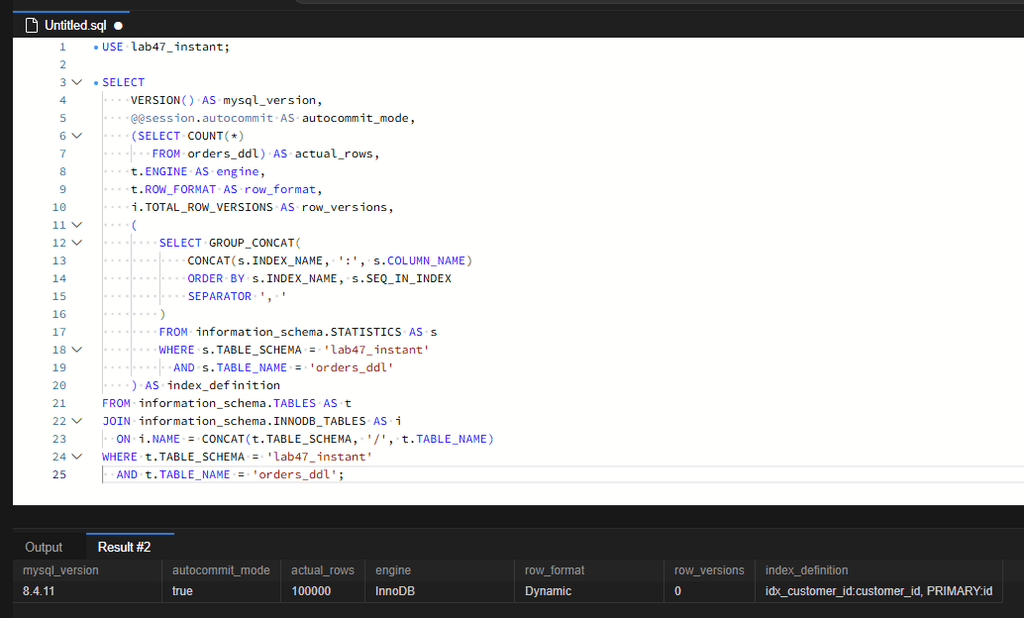Viewport: 1024px width, 618px height.
Task: Click on SEPARATOR keyword in line 15
Action: pyautogui.click(x=219, y=297)
